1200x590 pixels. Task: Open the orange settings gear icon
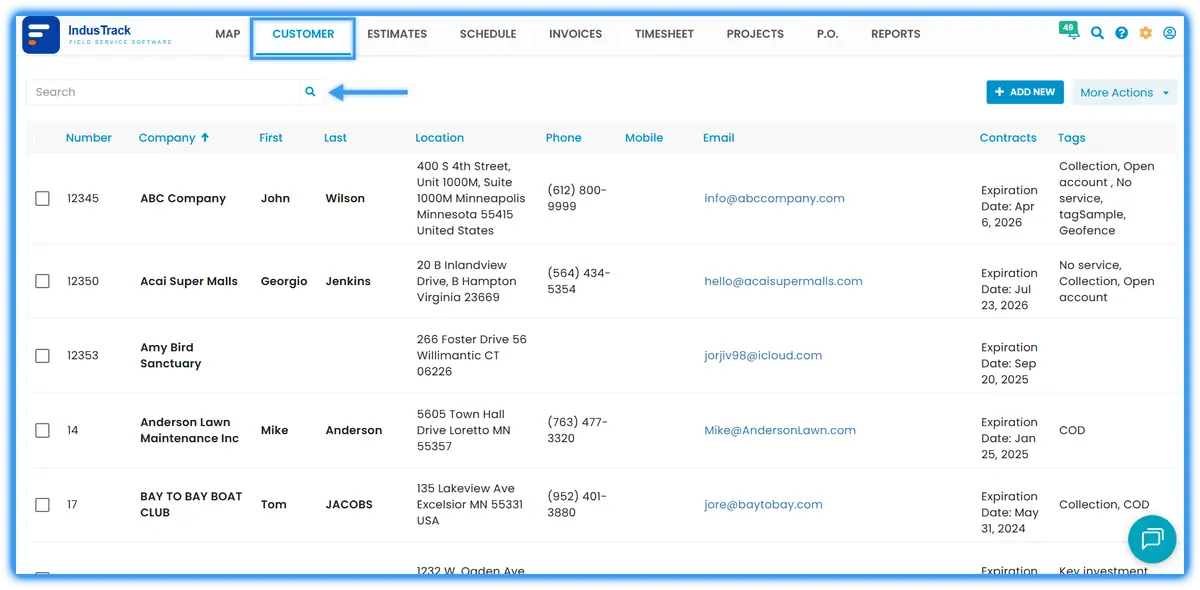1145,33
